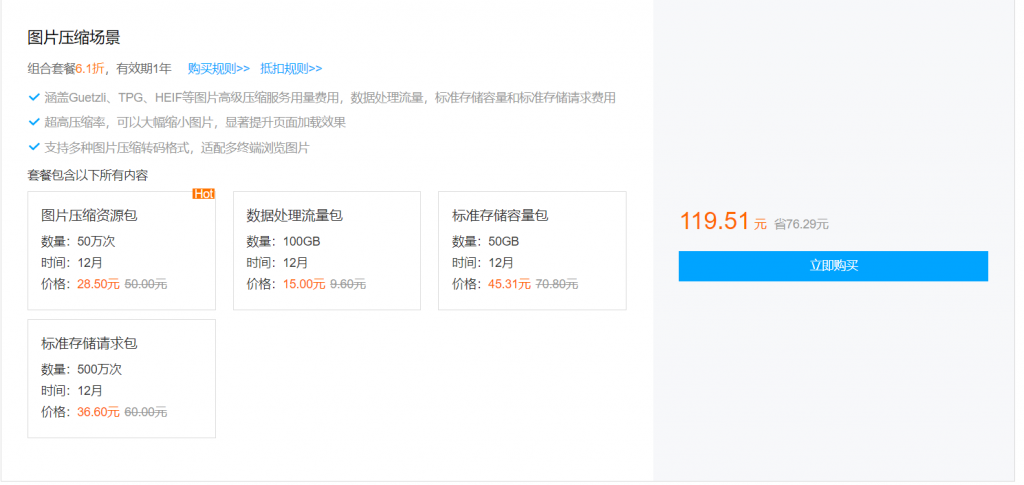This screenshot has height=485, width=1024.
Task: Click the 立即购买 button
Action: 833,266
